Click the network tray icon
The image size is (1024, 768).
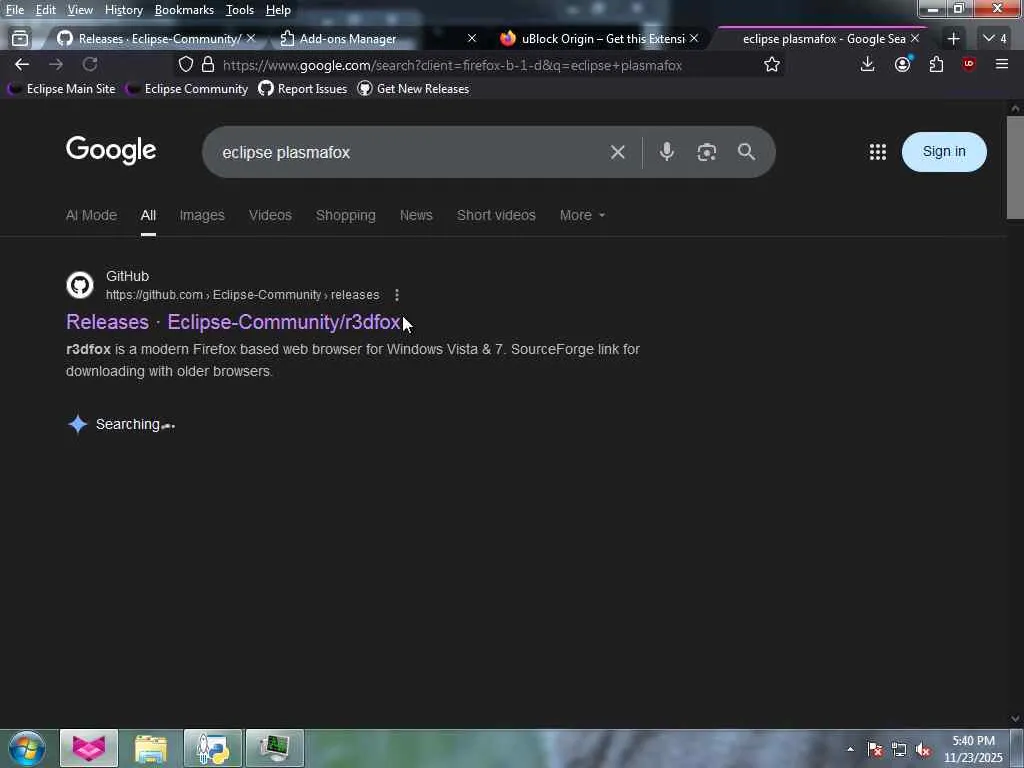(x=899, y=750)
